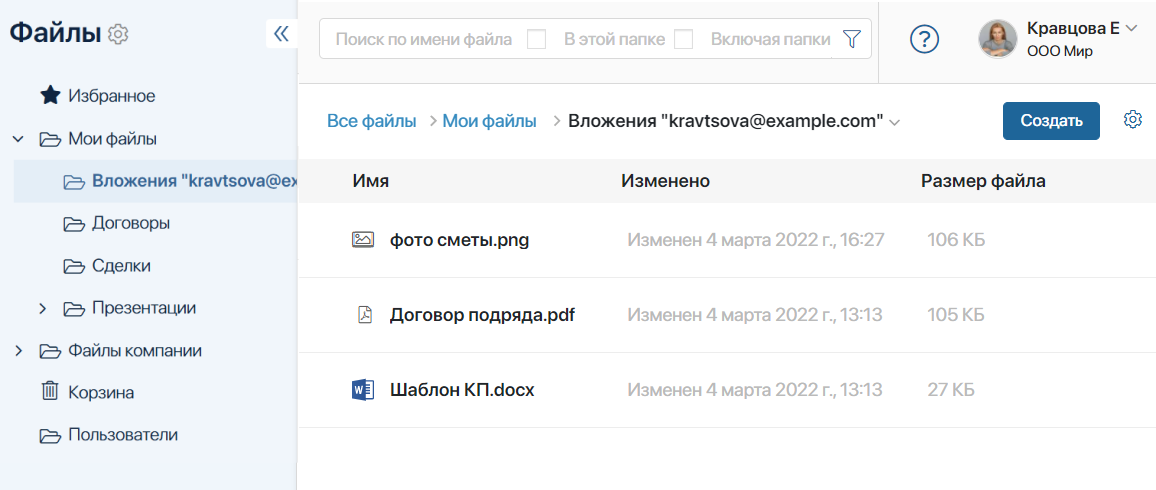The width and height of the screenshot is (1156, 490).
Task: Open Files section settings gear beside Файлы title
Action: pyautogui.click(x=118, y=34)
